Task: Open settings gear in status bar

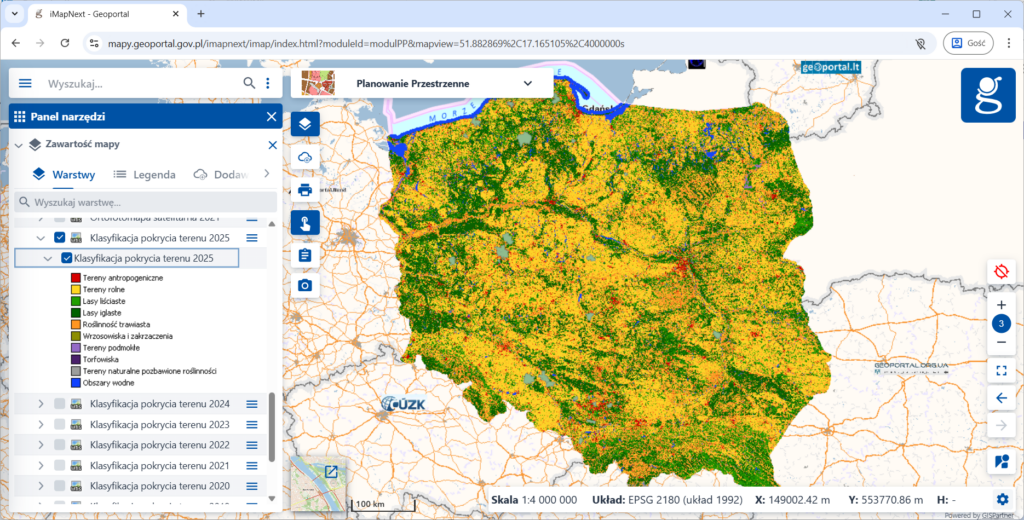Action: pyautogui.click(x=1002, y=499)
